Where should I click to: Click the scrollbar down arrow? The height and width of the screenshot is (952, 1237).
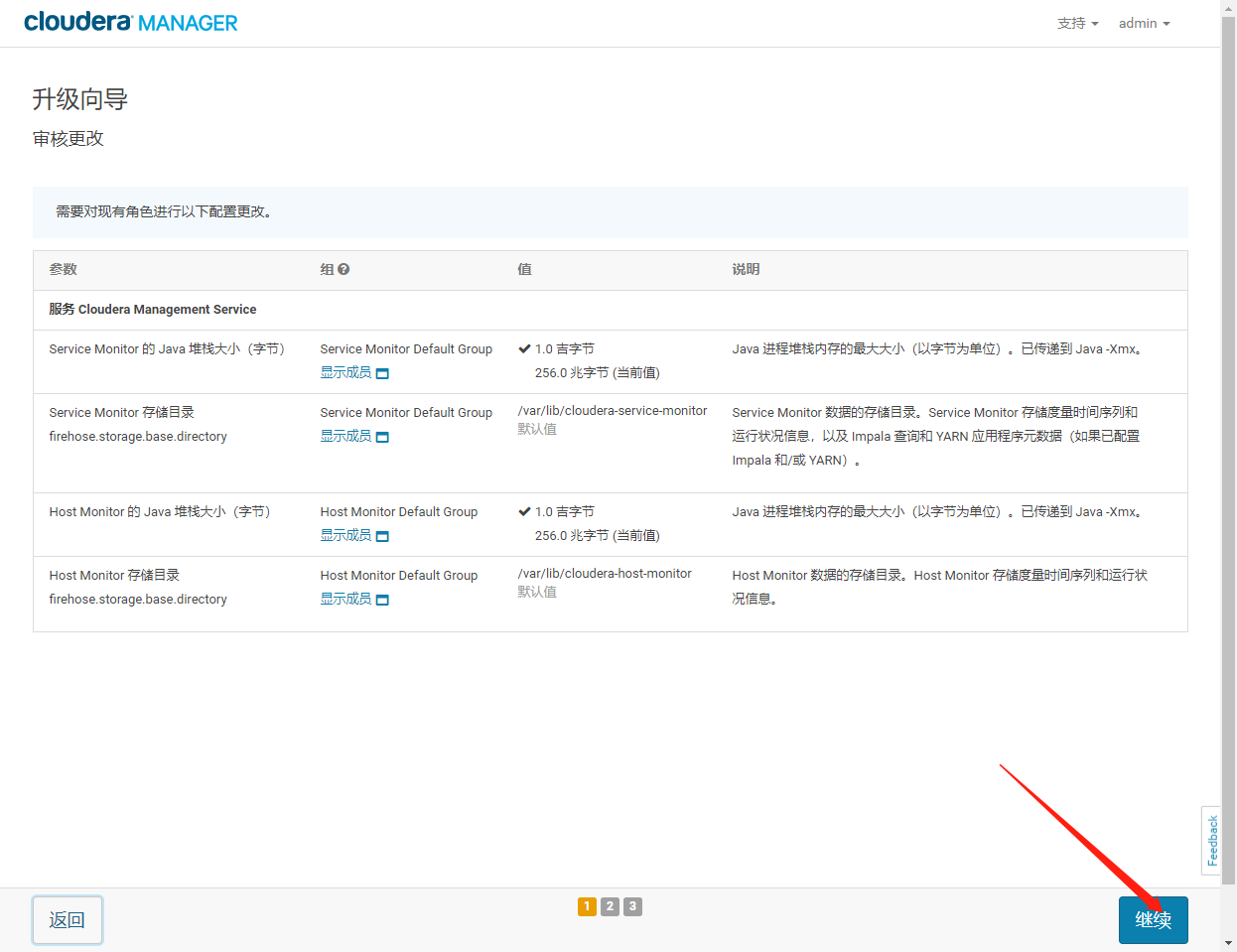pos(1229,943)
